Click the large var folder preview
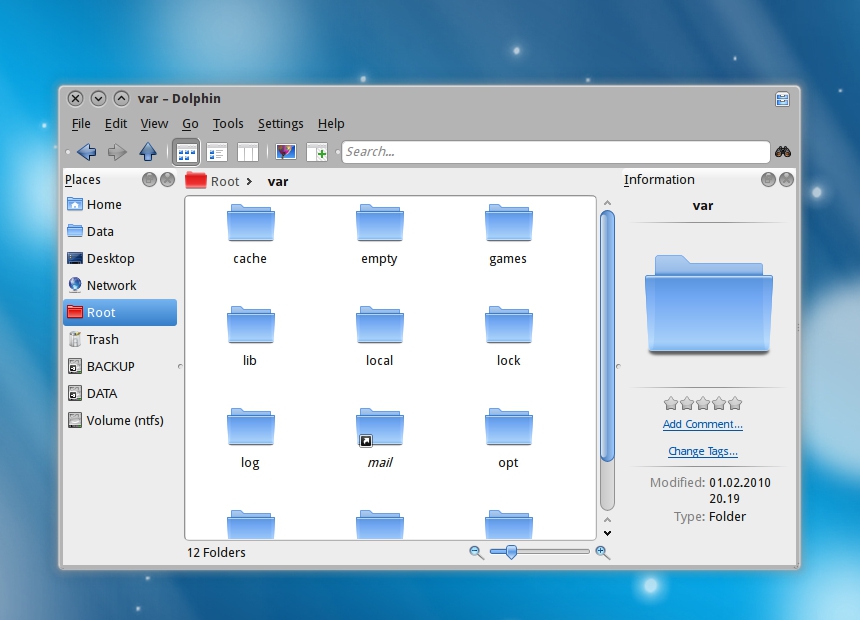860x620 pixels. (709, 304)
